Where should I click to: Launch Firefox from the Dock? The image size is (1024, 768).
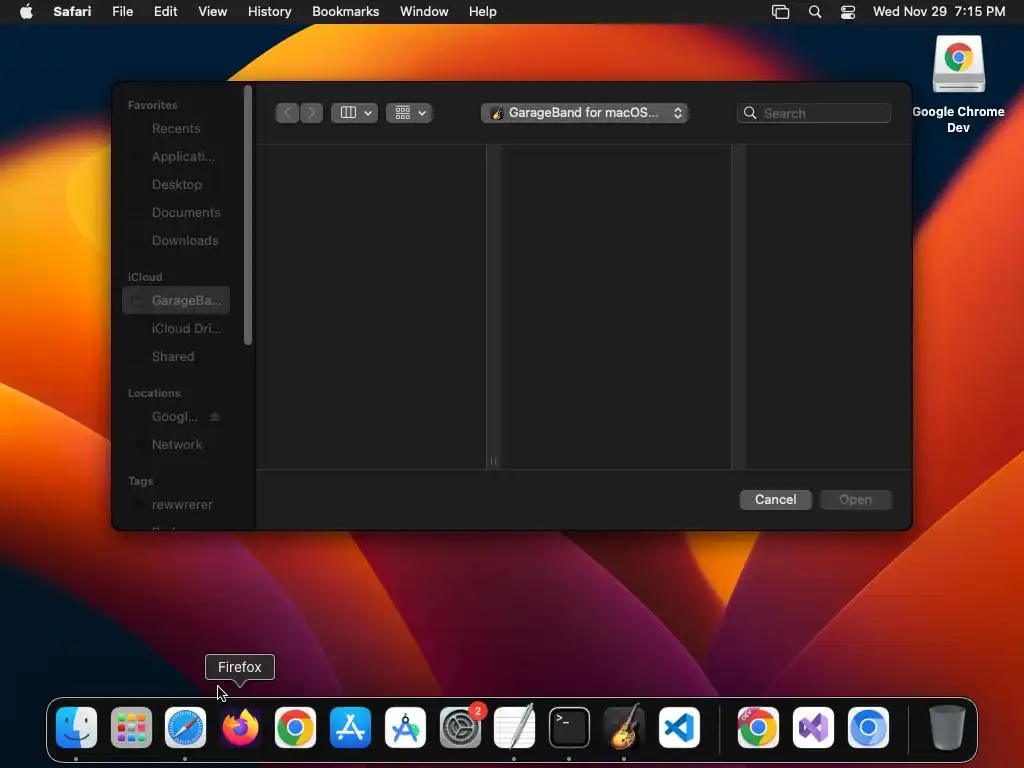(x=240, y=727)
